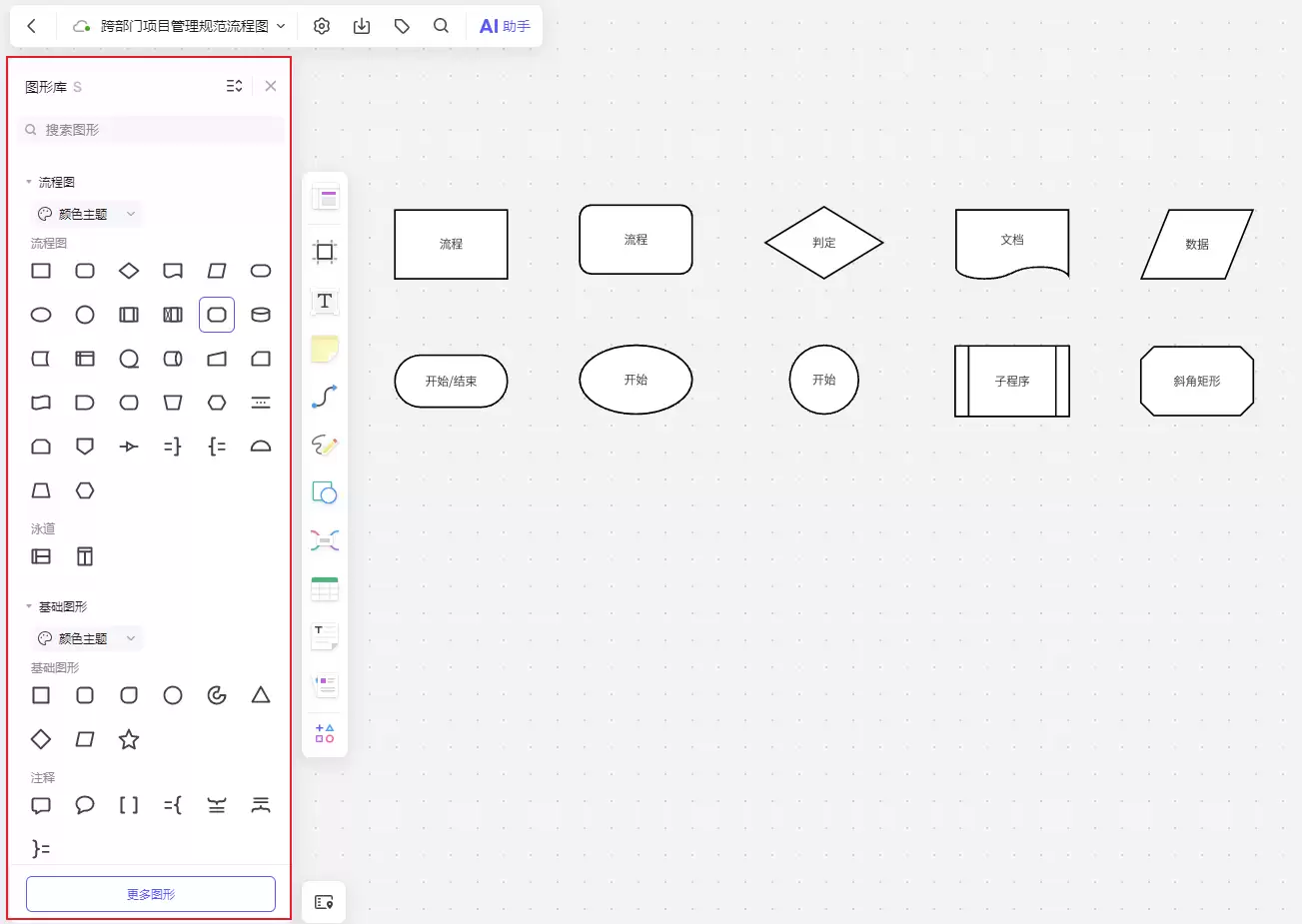
Task: Select the diamond decision shape in 流程图
Action: click(x=129, y=271)
